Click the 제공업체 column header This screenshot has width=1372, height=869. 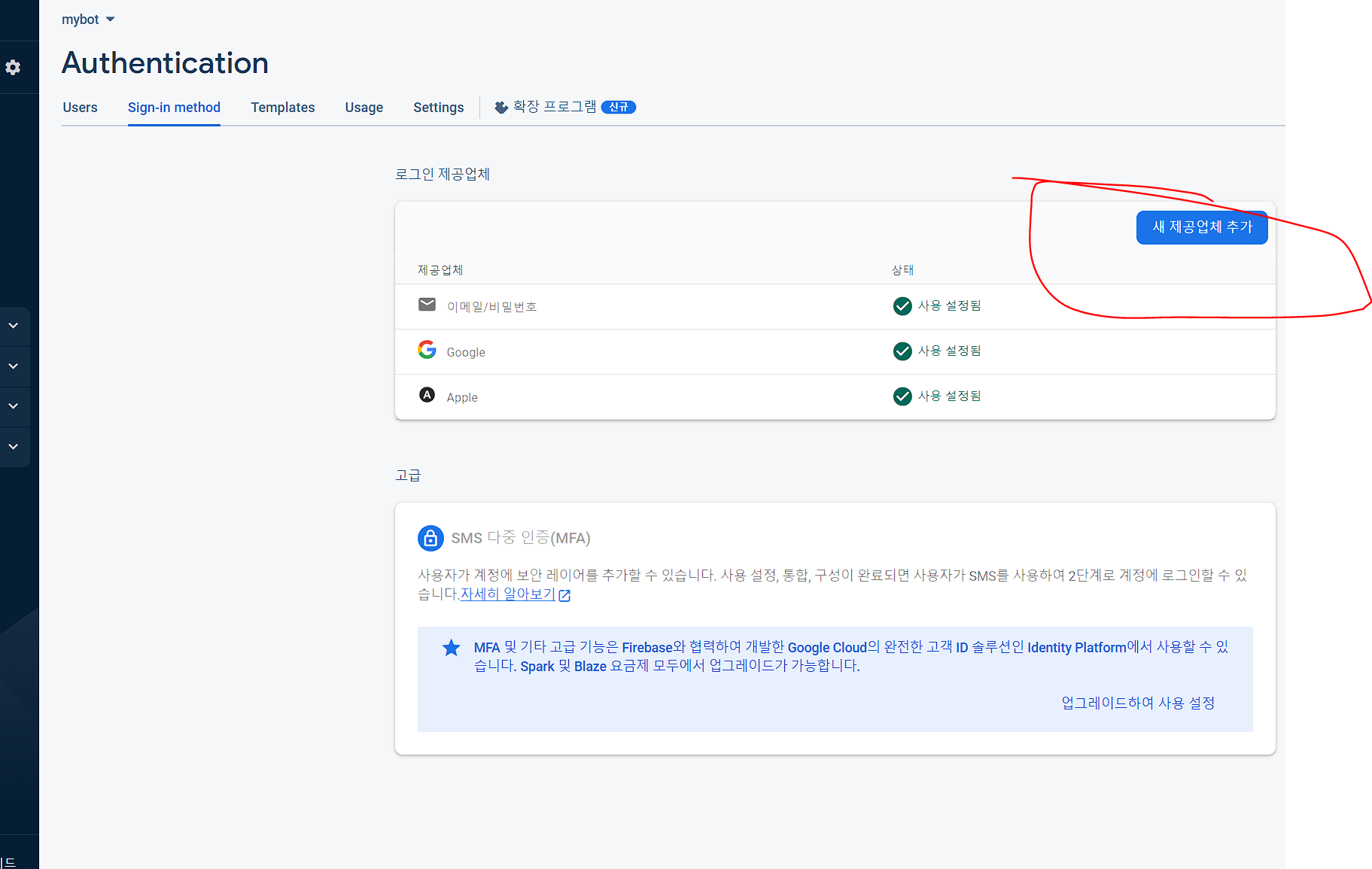click(440, 270)
